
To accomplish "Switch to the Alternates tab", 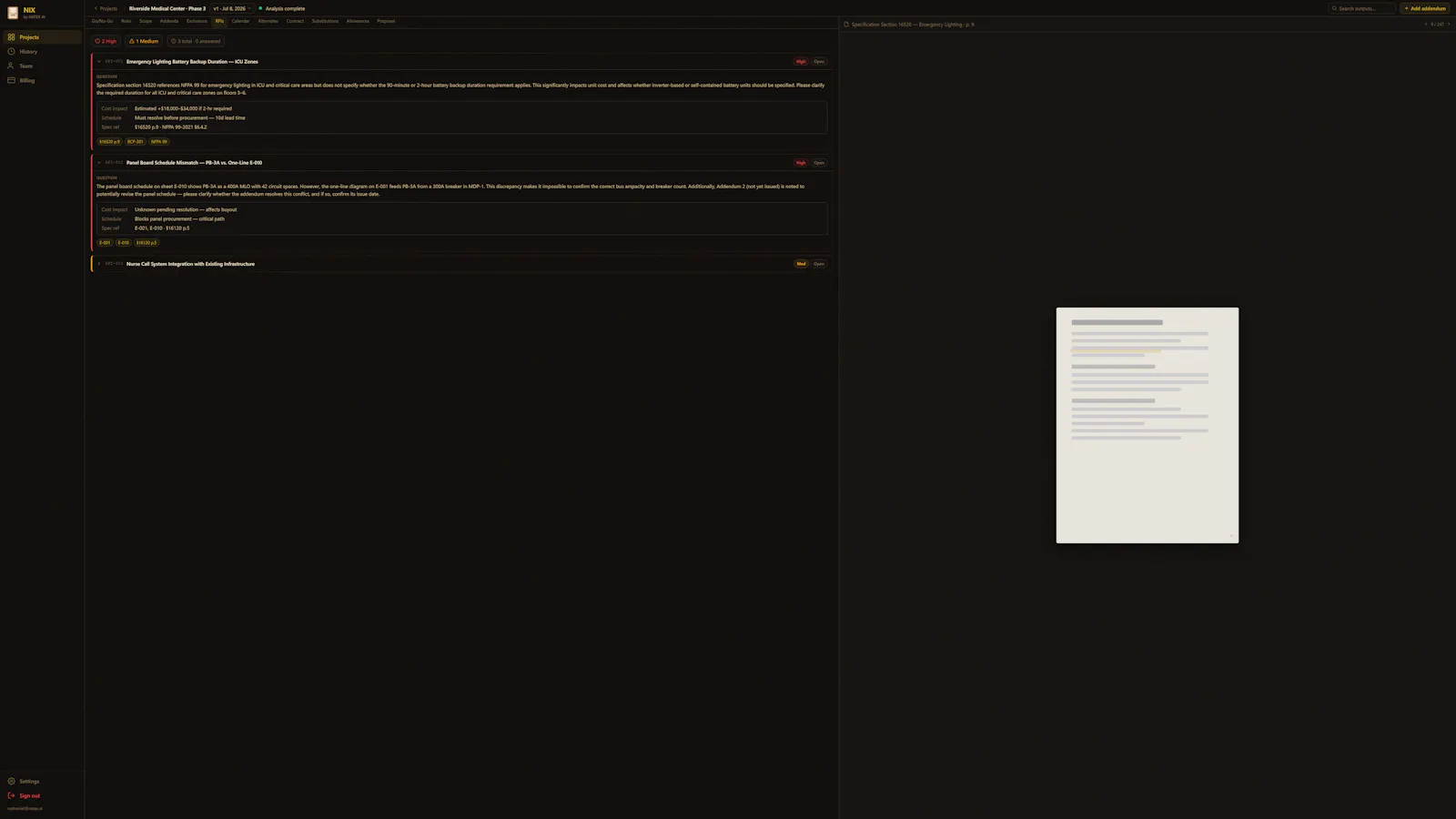I will point(268,21).
